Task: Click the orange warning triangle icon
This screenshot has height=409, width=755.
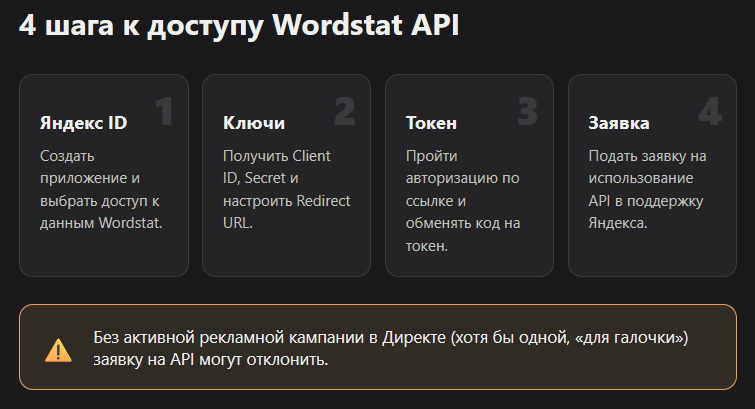Action: [x=58, y=350]
